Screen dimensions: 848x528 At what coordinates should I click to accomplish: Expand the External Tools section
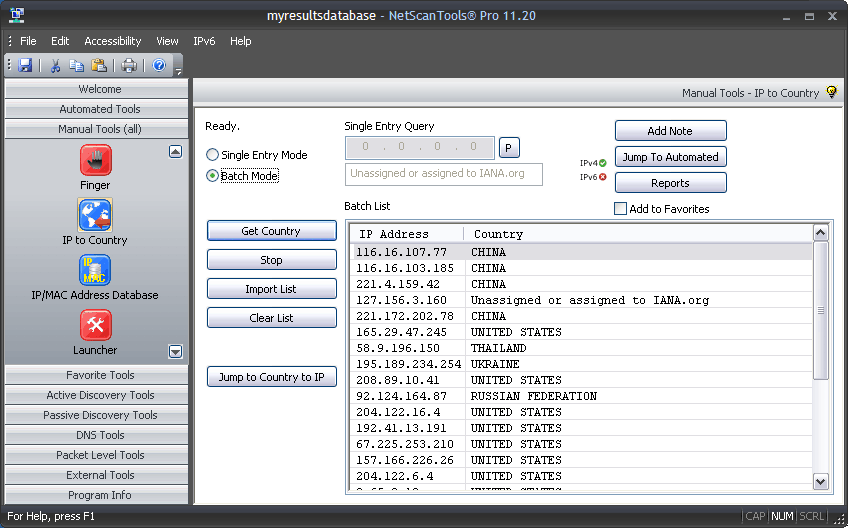[x=96, y=475]
